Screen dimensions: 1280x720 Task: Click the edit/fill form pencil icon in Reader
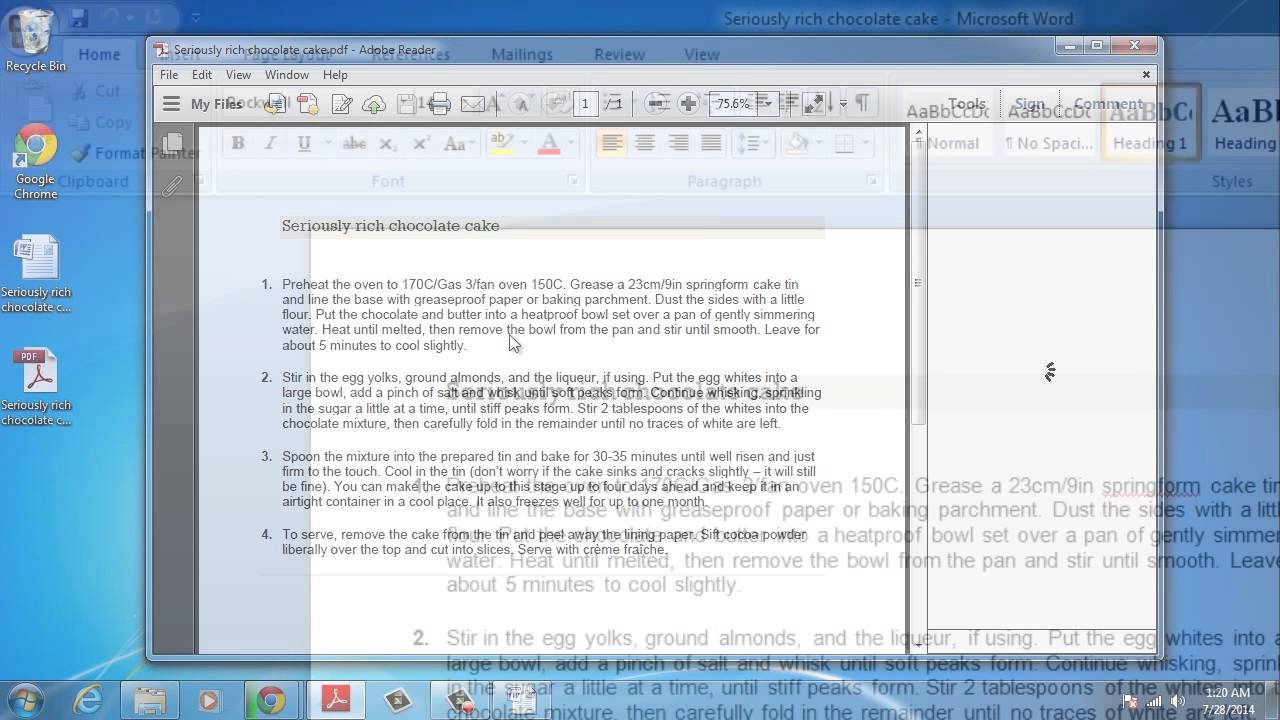[x=341, y=103]
